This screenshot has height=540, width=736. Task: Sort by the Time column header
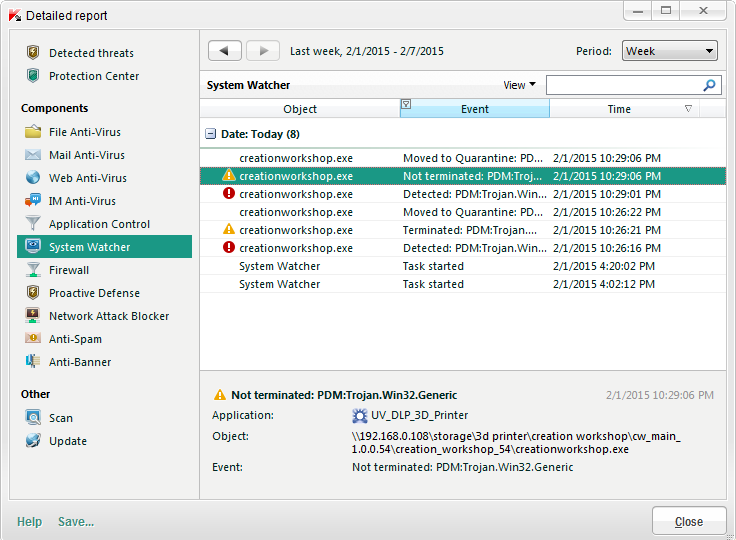[x=620, y=109]
